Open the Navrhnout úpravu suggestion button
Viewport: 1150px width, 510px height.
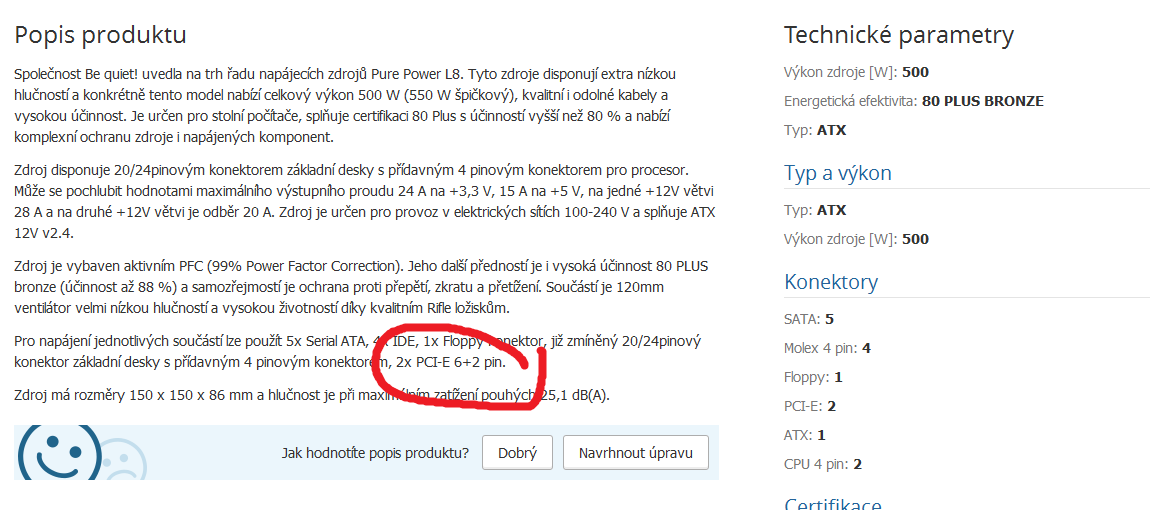(636, 453)
